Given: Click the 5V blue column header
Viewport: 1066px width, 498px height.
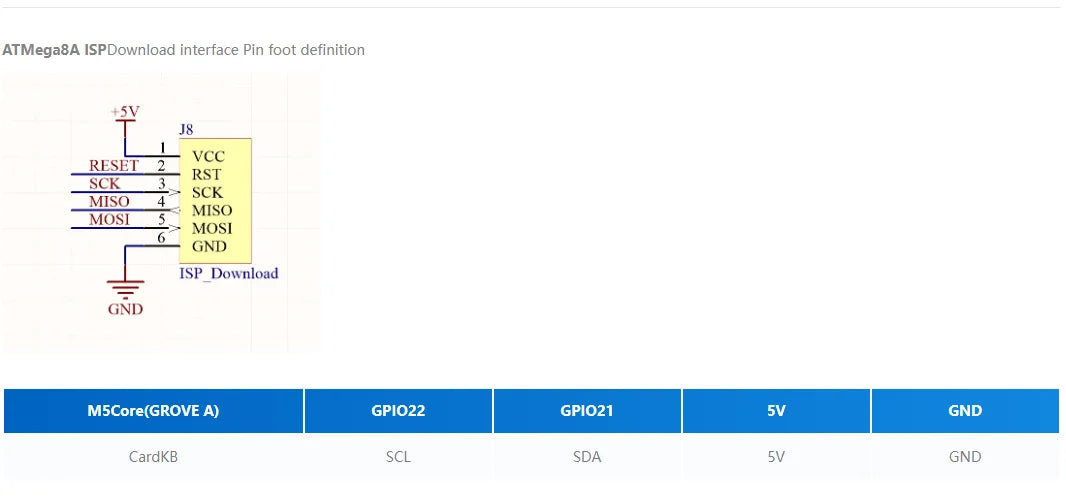Looking at the screenshot, I should pyautogui.click(x=776, y=411).
